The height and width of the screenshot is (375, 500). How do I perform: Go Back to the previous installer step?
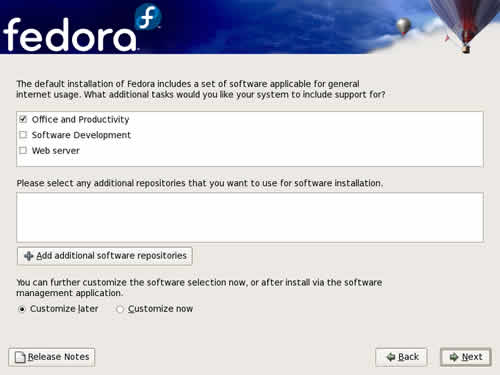[401, 357]
